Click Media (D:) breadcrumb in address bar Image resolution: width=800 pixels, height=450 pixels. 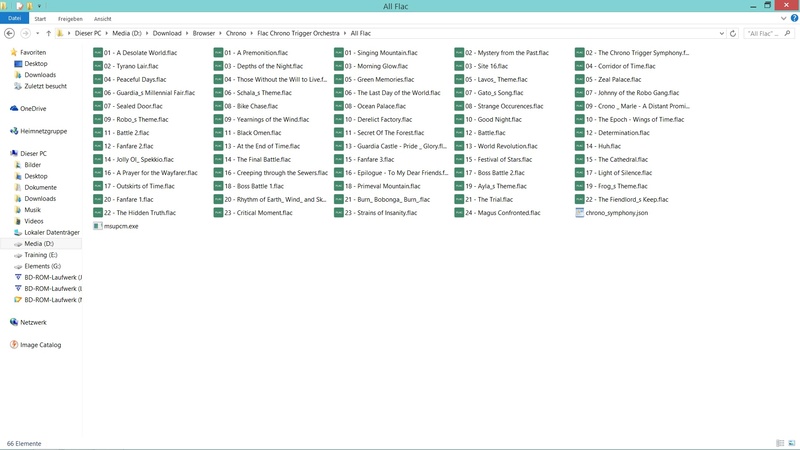point(127,33)
